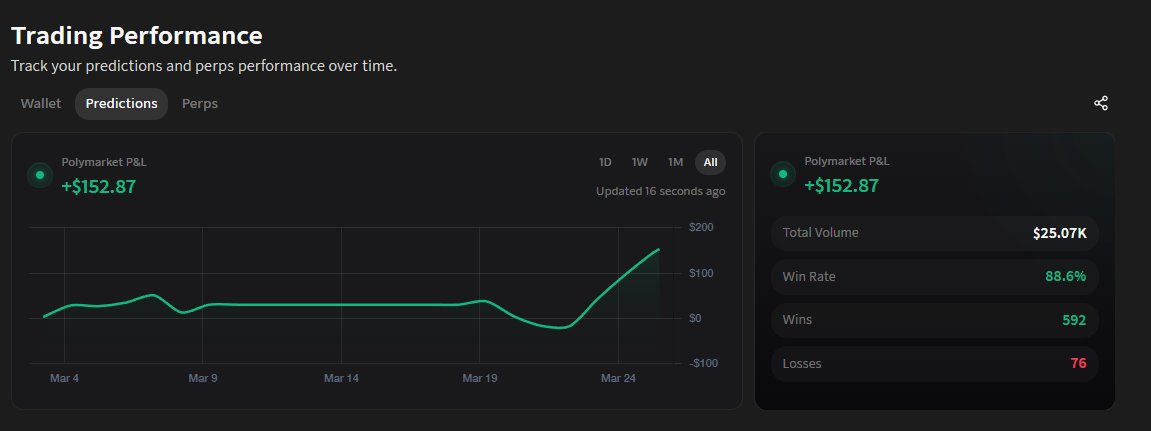
Task: Click the $200 y-axis label
Action: tap(701, 228)
